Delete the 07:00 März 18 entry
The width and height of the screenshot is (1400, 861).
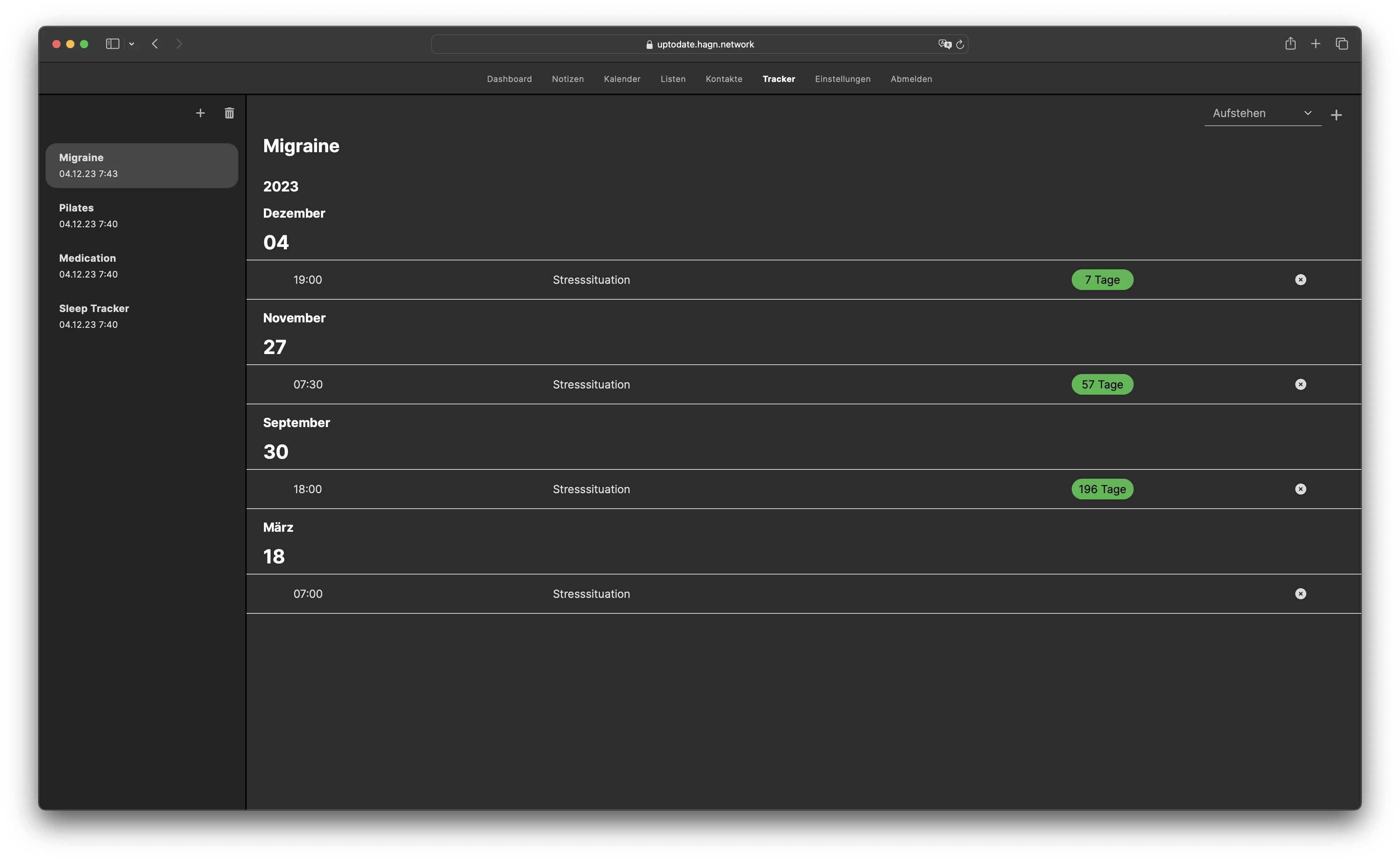[x=1300, y=594]
